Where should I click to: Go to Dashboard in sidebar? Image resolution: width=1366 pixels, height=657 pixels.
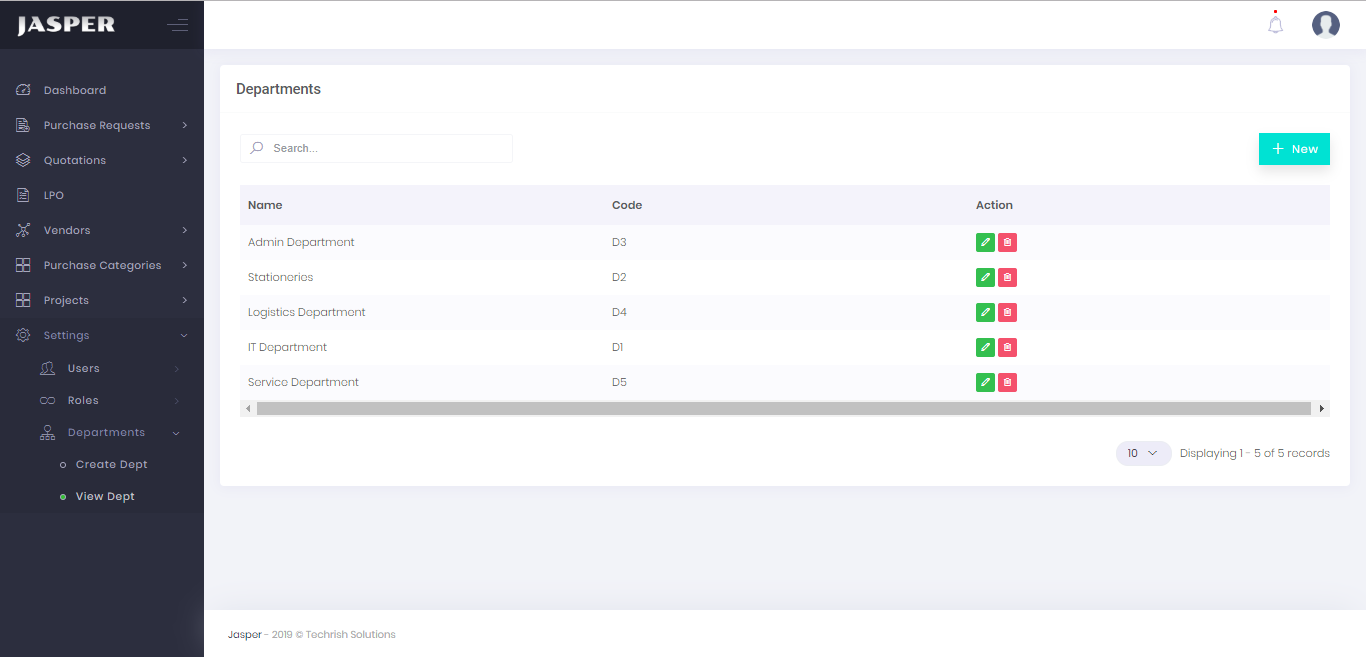tap(75, 90)
